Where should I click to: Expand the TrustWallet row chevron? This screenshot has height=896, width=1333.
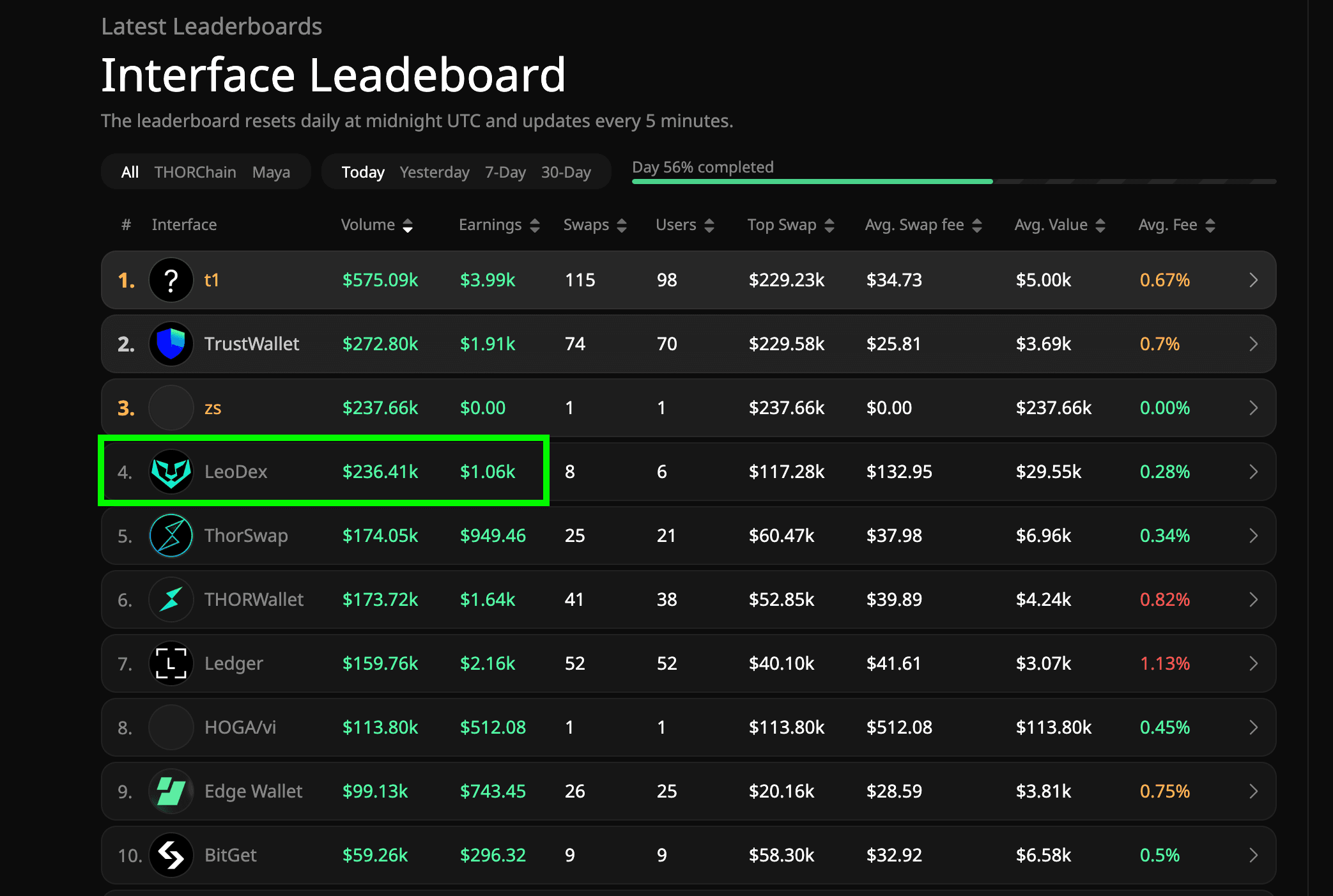coord(1253,344)
